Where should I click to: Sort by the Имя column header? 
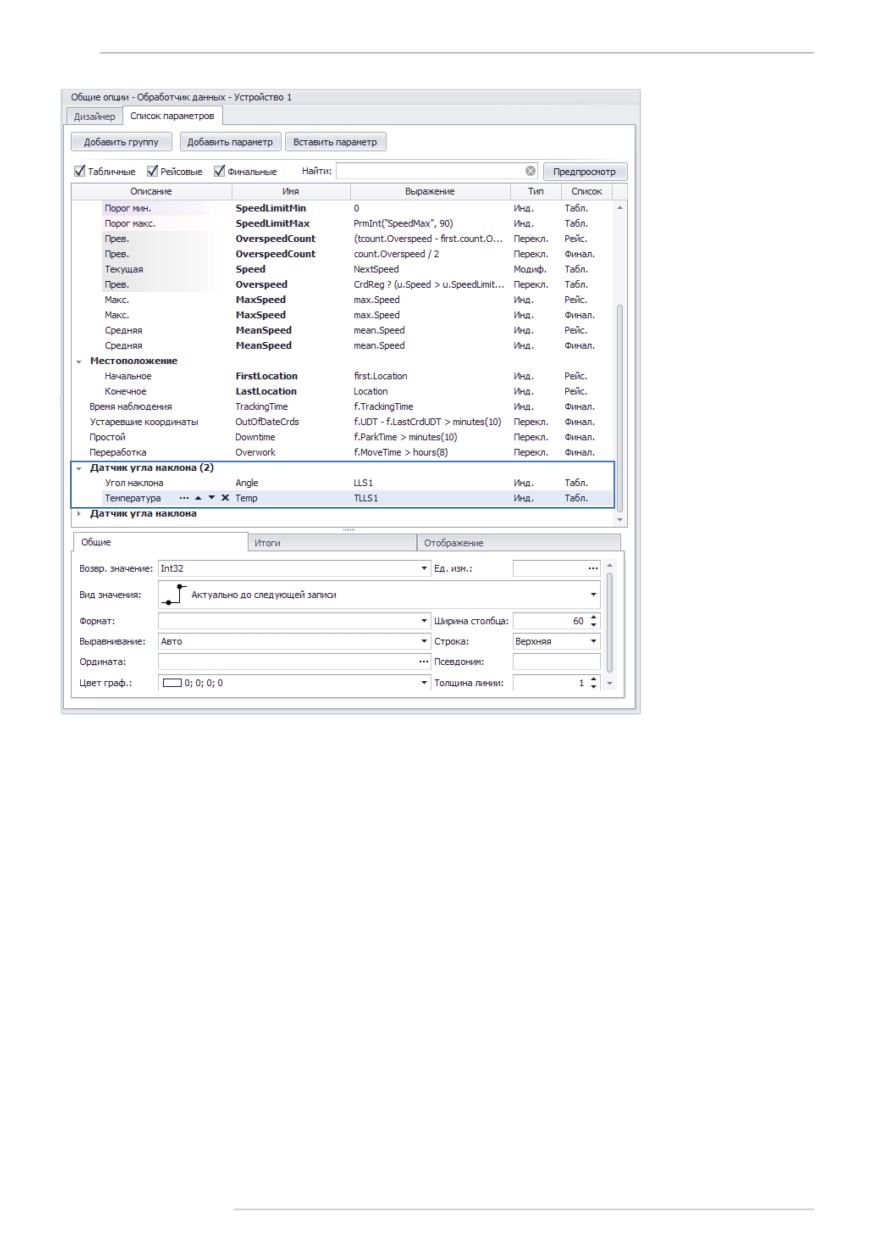291,190
